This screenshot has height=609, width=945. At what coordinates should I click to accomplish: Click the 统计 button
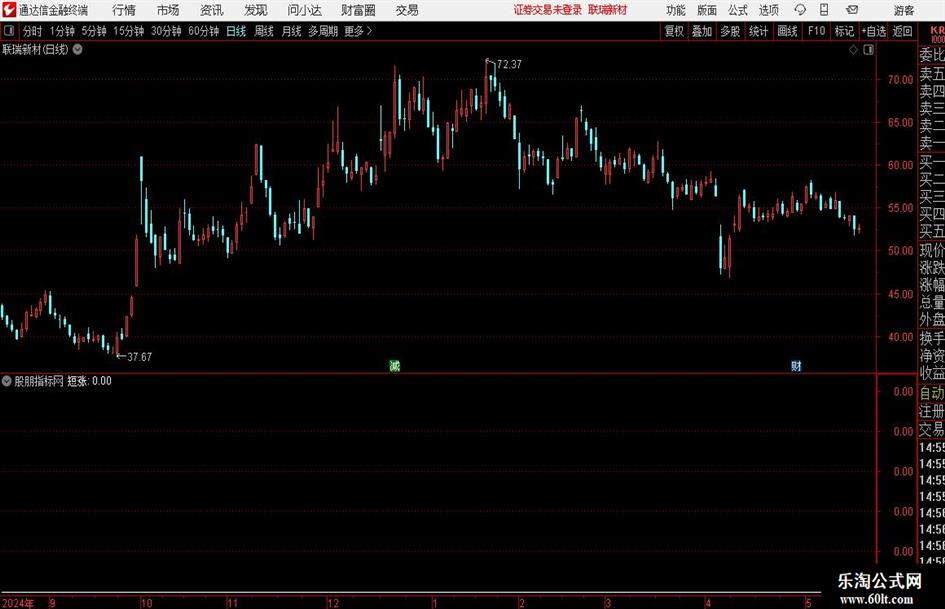pyautogui.click(x=758, y=31)
